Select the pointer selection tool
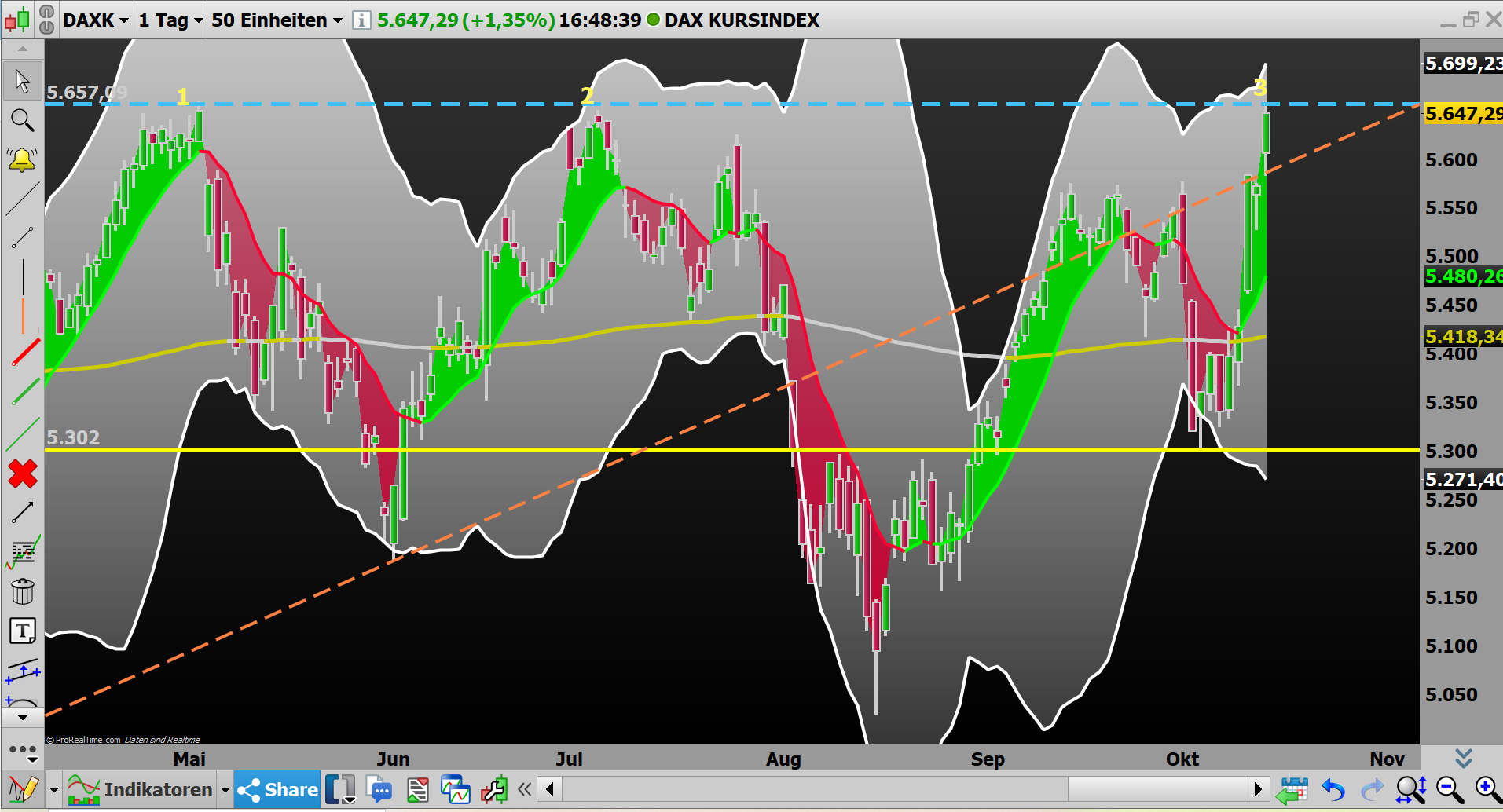Screen dimensions: 1503x812 click(23, 81)
